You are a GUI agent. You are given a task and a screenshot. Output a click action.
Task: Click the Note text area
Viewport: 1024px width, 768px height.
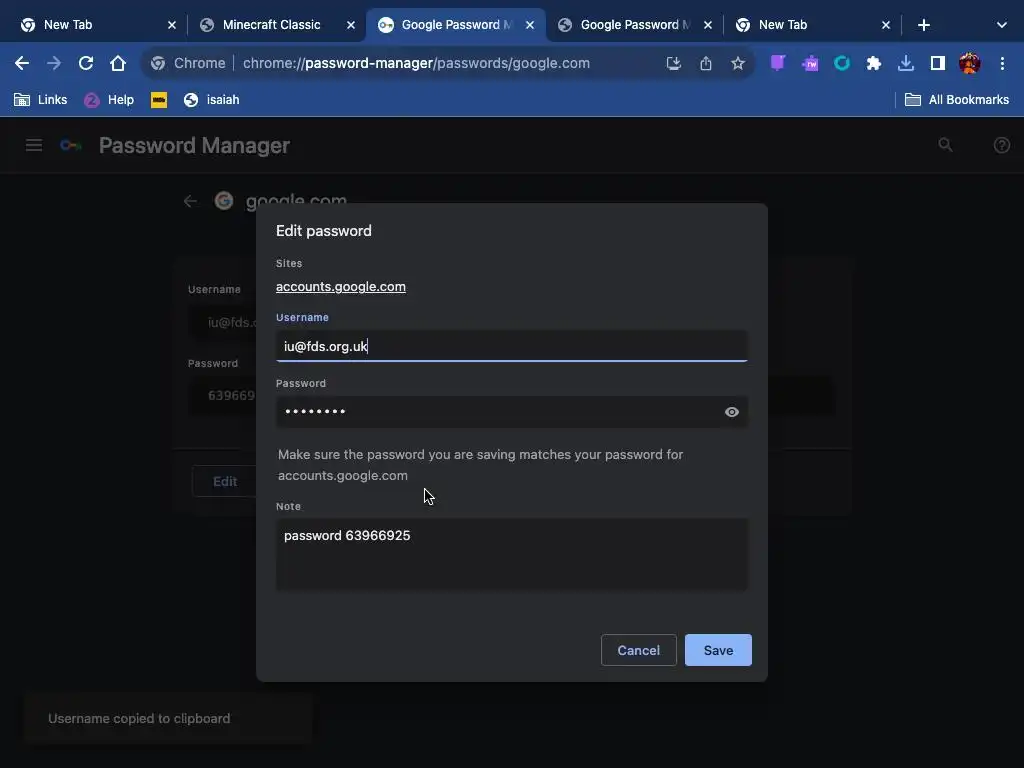point(511,554)
